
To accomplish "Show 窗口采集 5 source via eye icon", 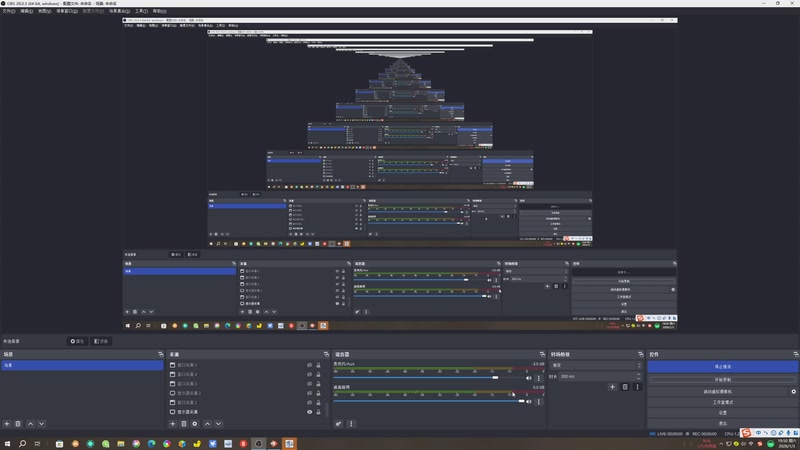I will [309, 365].
